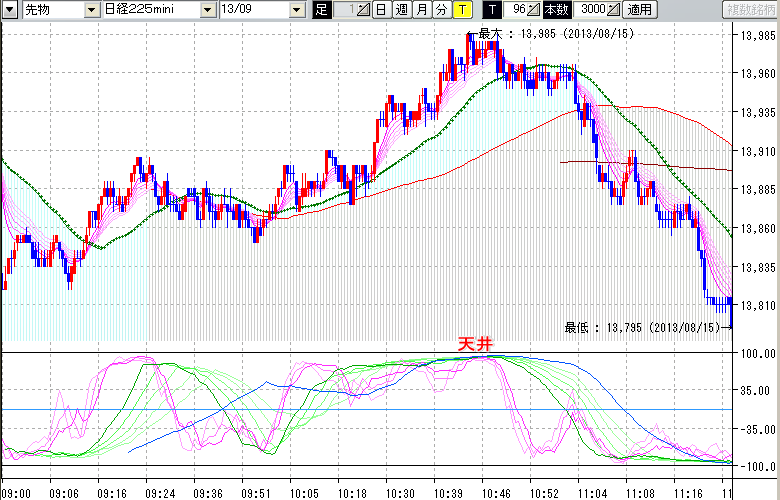Image resolution: width=780 pixels, height=500 pixels.
Task: Click spinner beside the 96 tick value
Action: pos(533,10)
